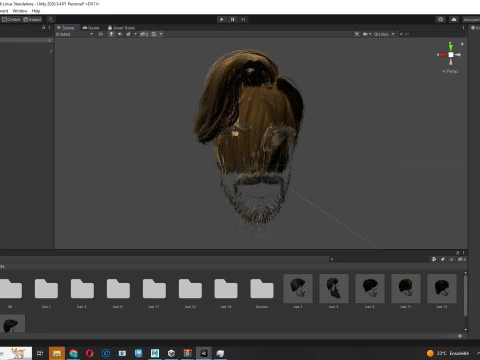Toggle scene audio with the speaker icon
Viewport: 480px width, 360px height.
120,34
